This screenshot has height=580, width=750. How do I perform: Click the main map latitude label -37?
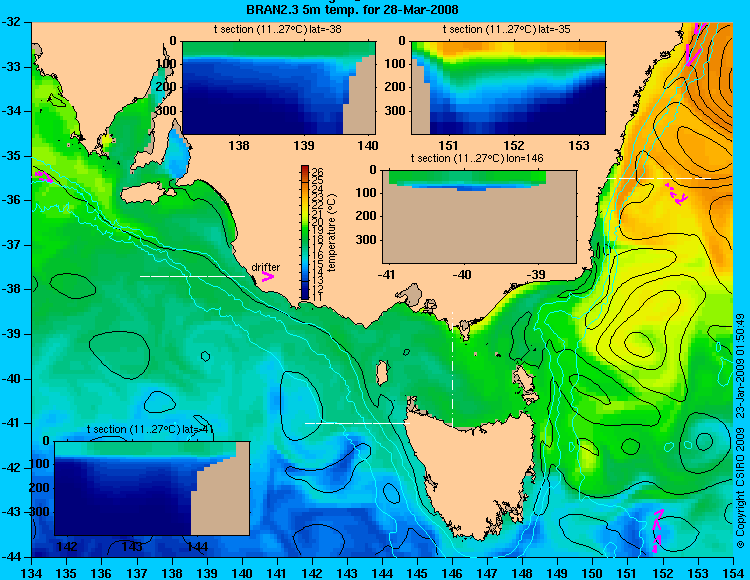(x=11, y=245)
